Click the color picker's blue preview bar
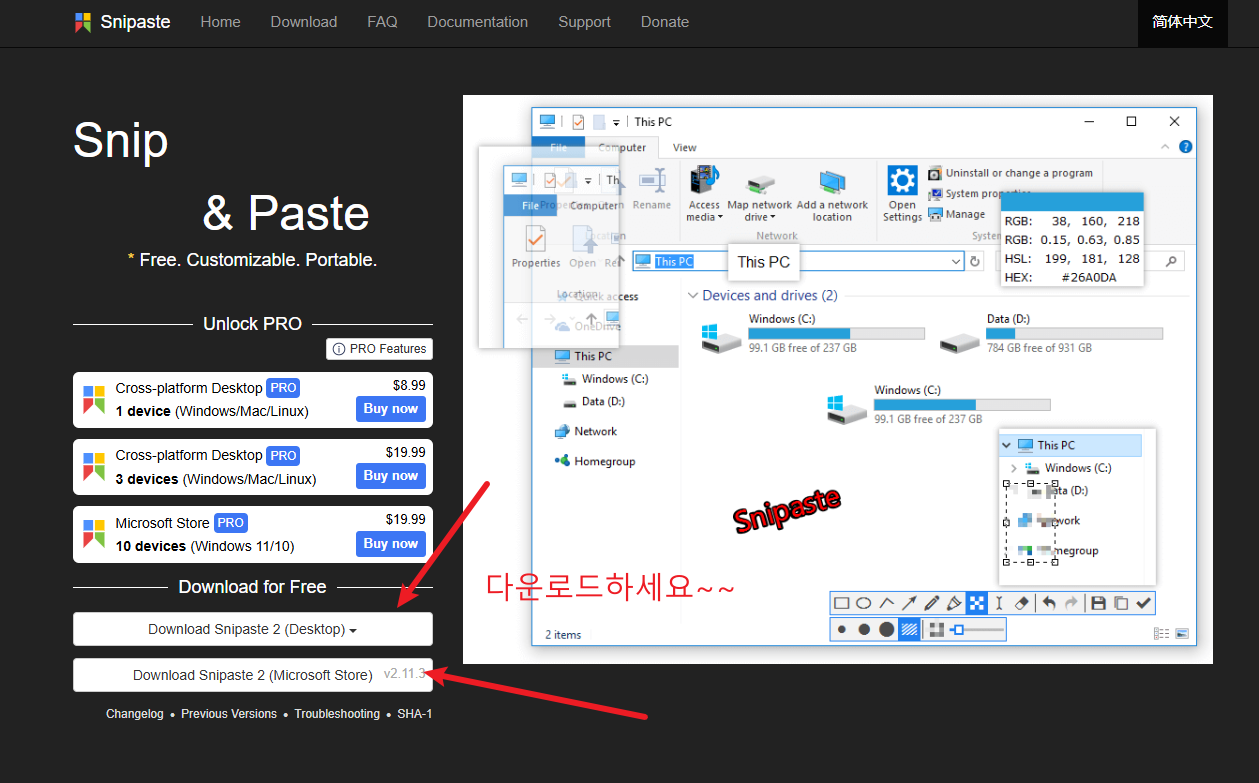Screen dimensions: 1259x783 1071,201
